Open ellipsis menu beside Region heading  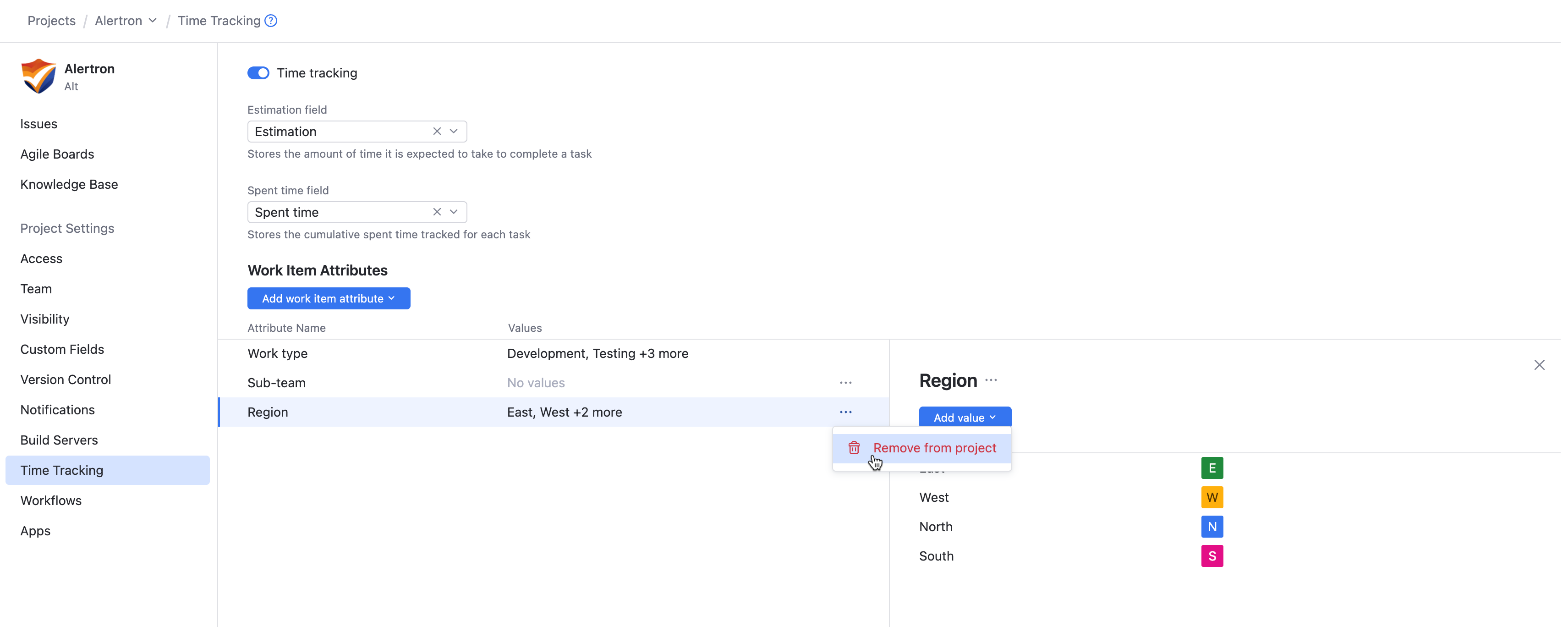tap(990, 380)
